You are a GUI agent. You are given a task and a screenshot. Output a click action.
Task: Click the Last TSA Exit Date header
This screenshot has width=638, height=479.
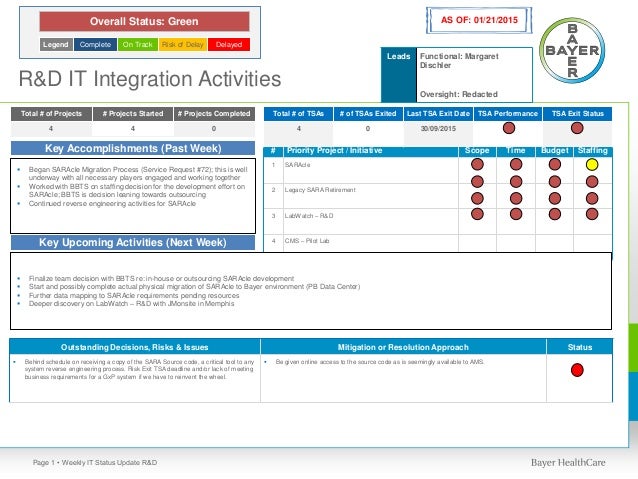point(438,114)
